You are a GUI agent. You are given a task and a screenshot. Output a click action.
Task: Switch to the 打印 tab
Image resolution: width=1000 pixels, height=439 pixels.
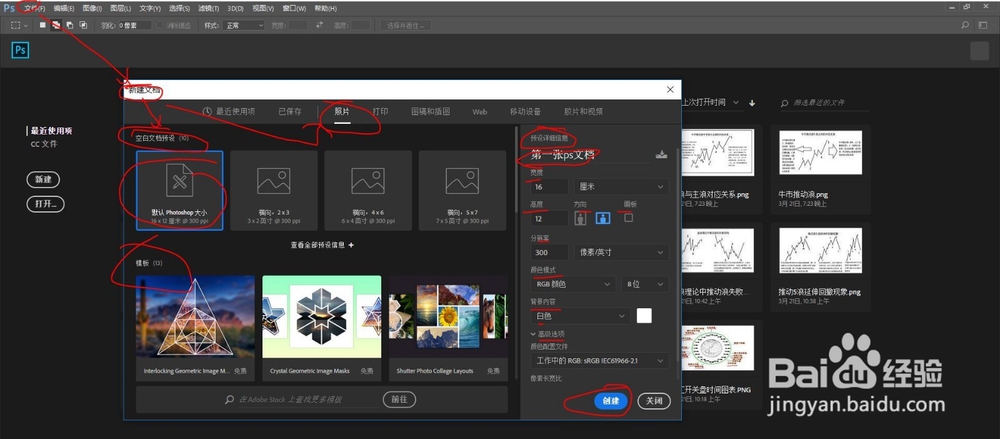coord(380,111)
